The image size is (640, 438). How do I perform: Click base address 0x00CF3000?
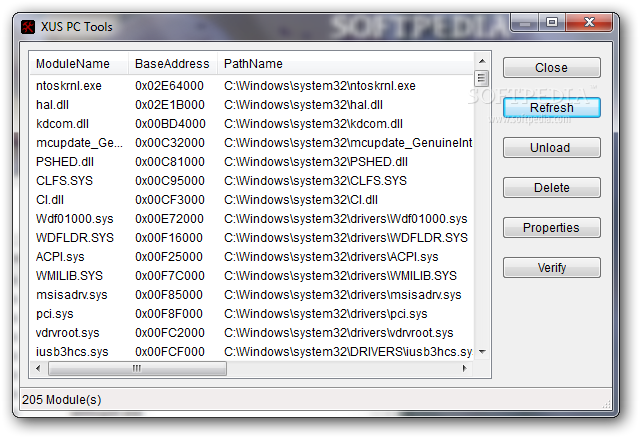click(x=170, y=200)
